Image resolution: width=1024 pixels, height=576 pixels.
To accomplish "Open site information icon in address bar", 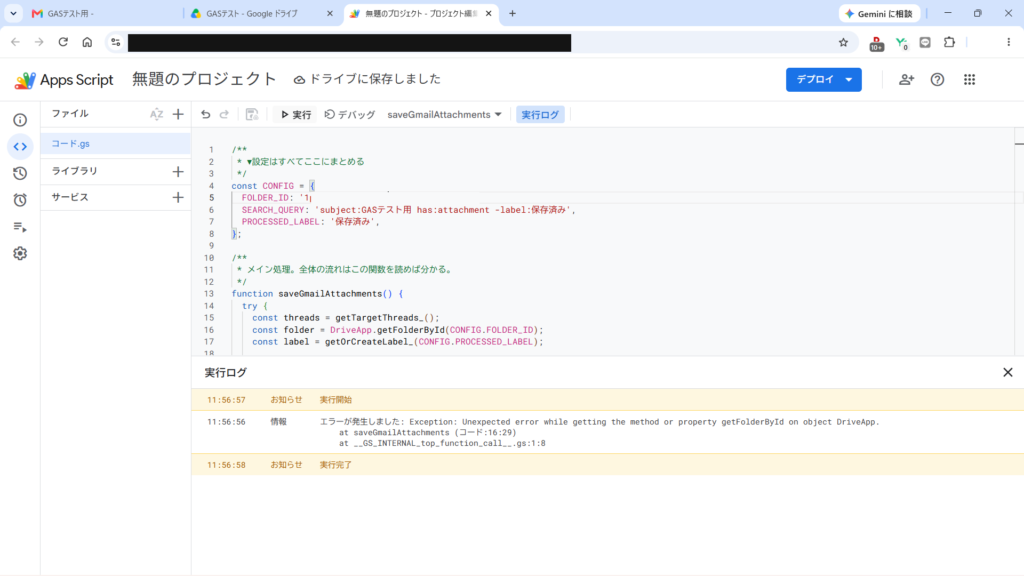I will pos(116,42).
